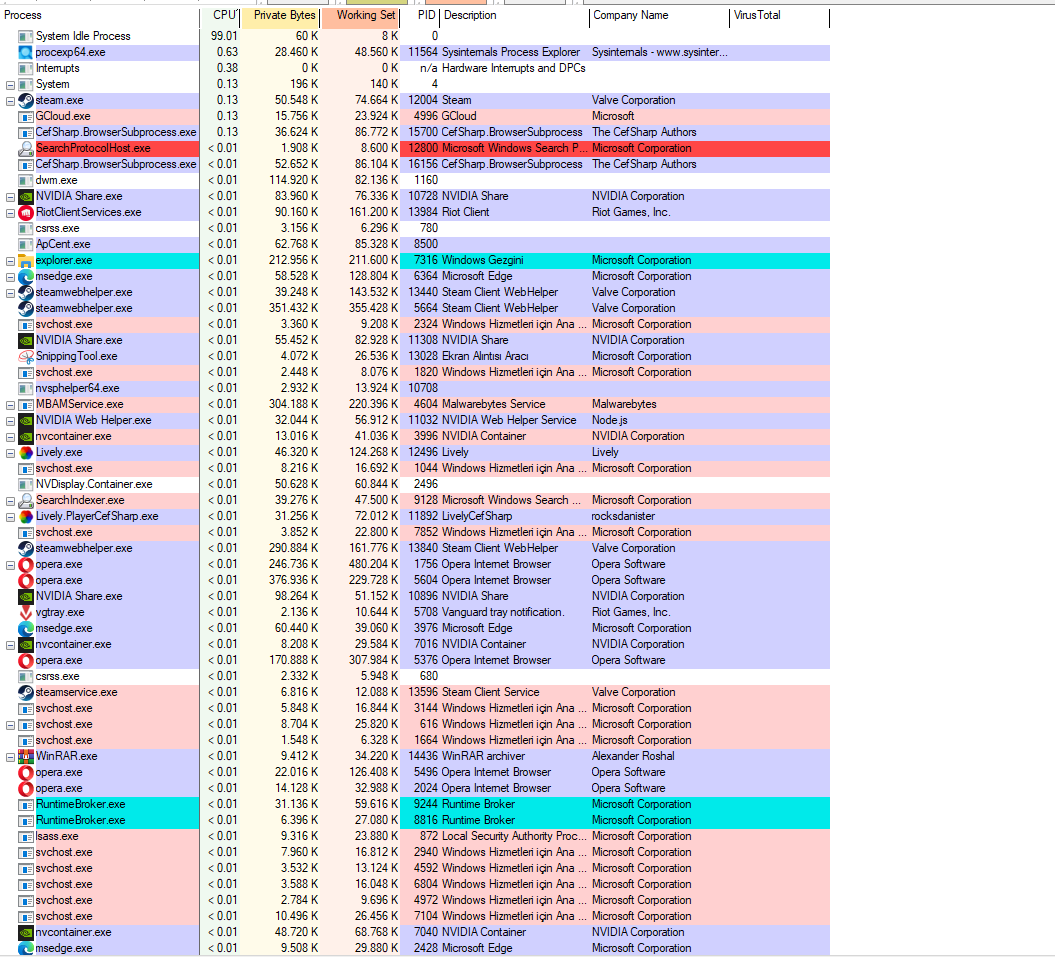1055x957 pixels.
Task: Select the Interrupts row name
Action: coord(57,68)
